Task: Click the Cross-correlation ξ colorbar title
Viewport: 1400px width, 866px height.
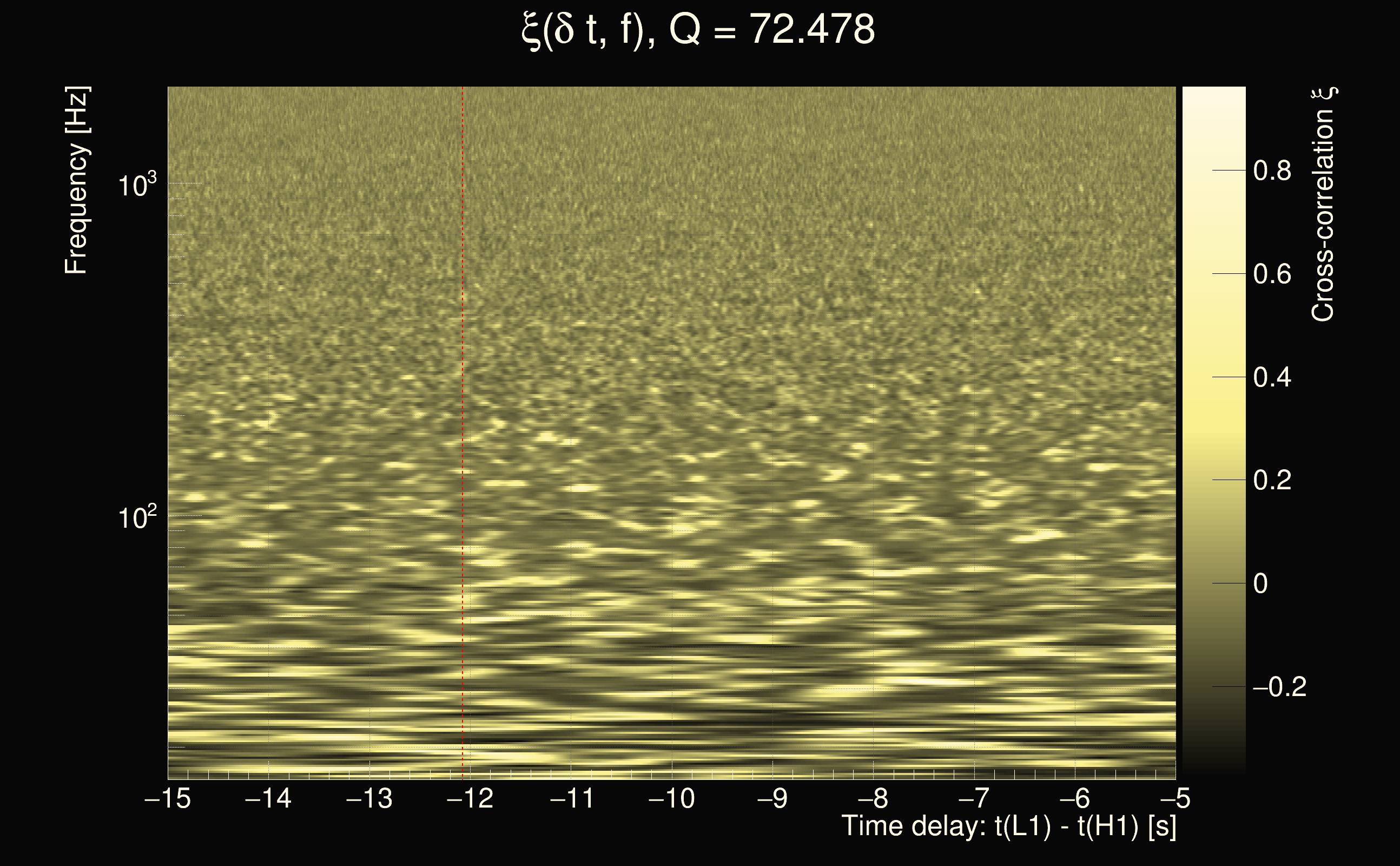Action: 1323,204
